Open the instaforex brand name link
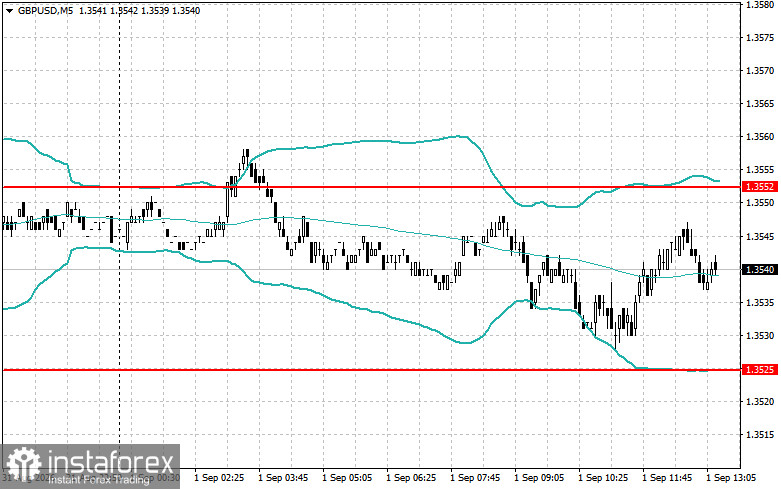Viewport: 781px width, 489px height. click(111, 462)
